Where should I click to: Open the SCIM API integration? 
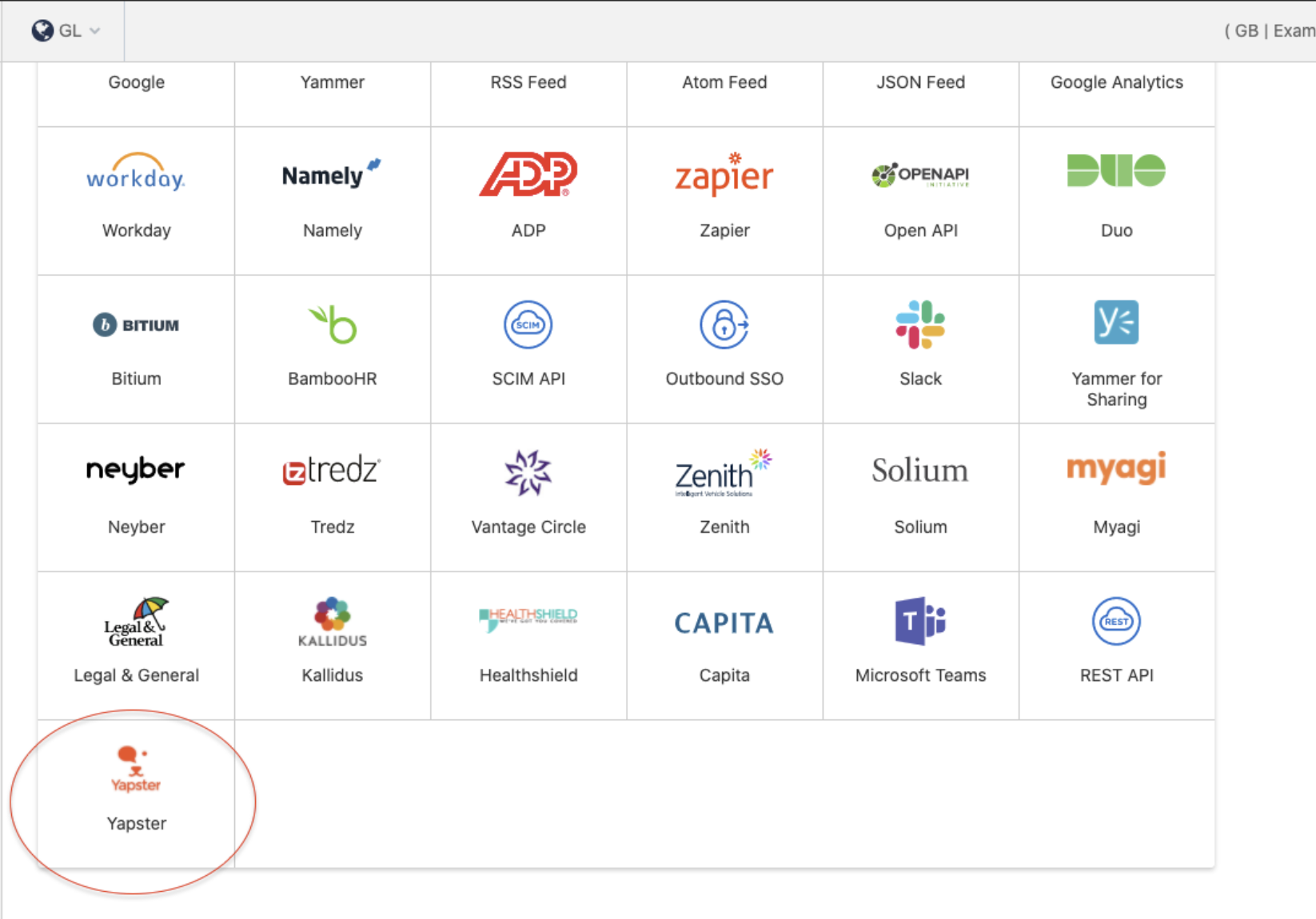coord(528,344)
